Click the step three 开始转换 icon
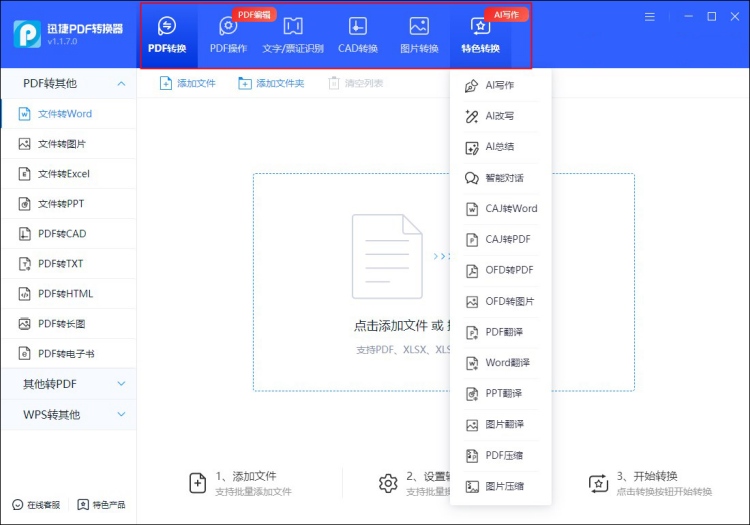 coord(598,483)
